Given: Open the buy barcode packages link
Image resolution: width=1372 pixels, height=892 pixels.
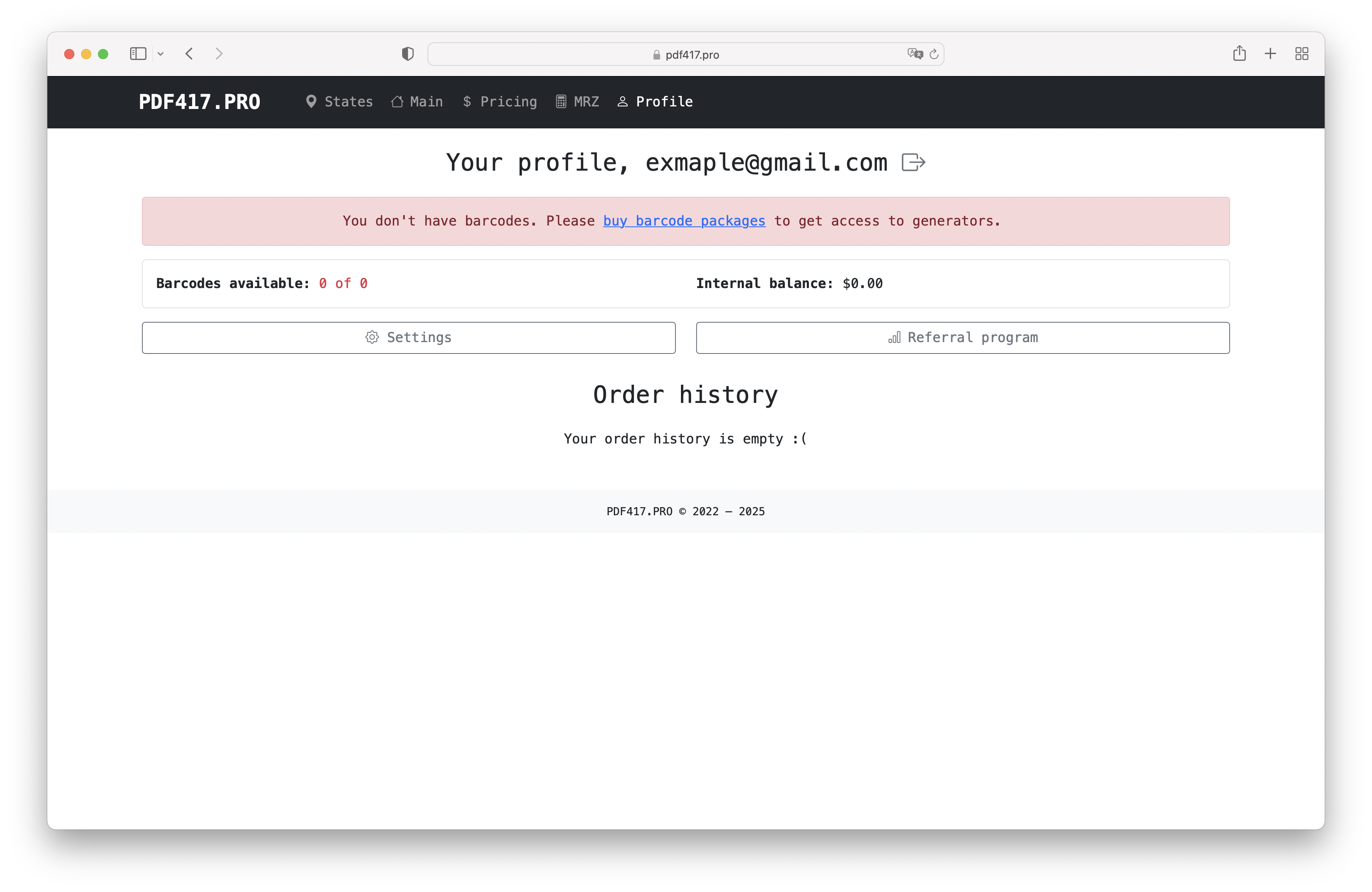Looking at the screenshot, I should tap(684, 221).
